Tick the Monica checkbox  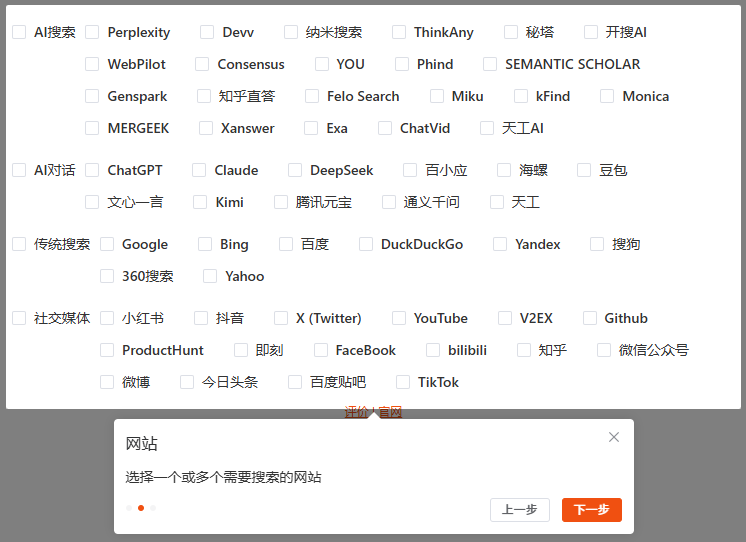[x=607, y=96]
